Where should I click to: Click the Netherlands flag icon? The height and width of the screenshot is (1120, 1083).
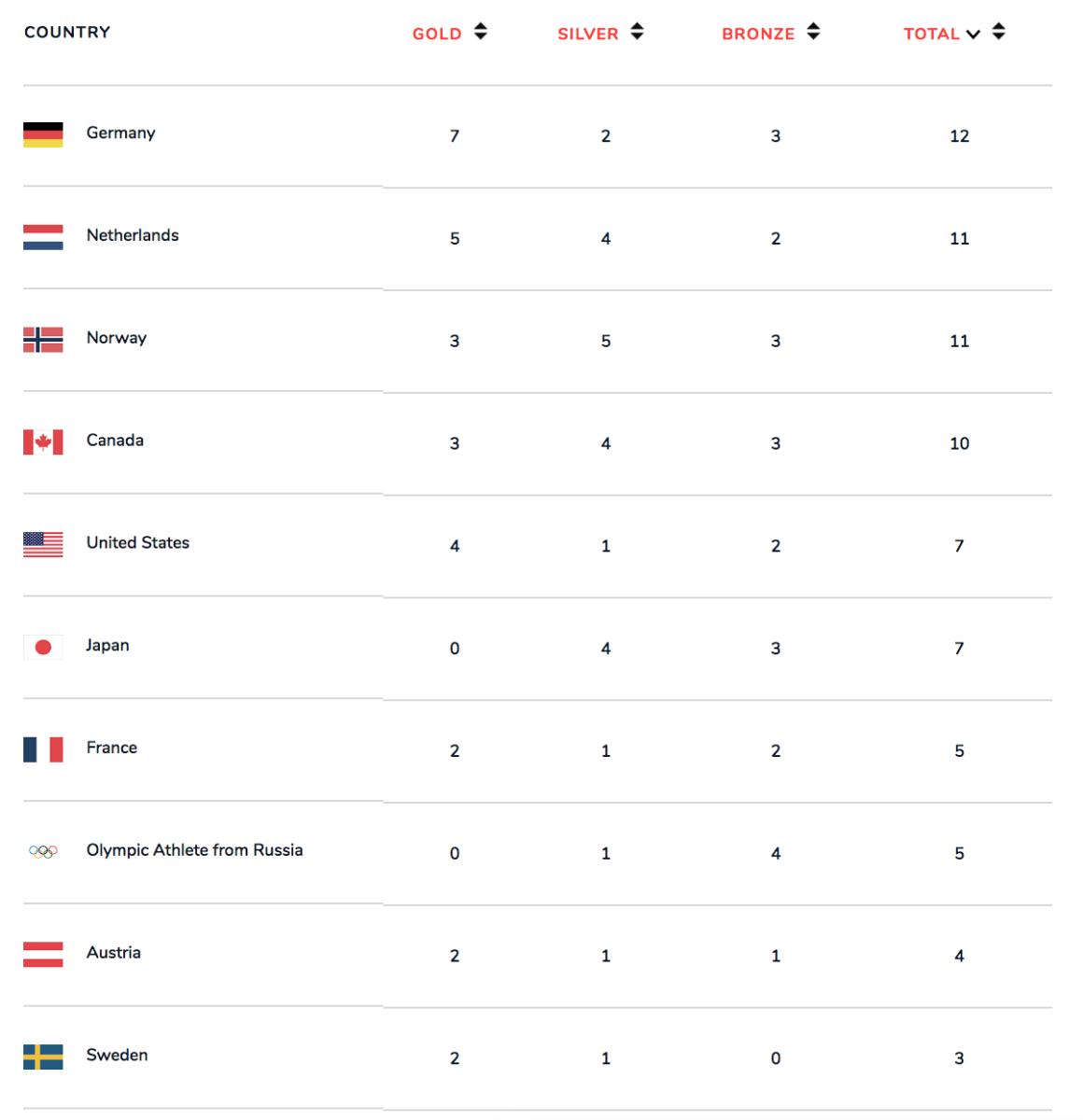click(x=43, y=237)
